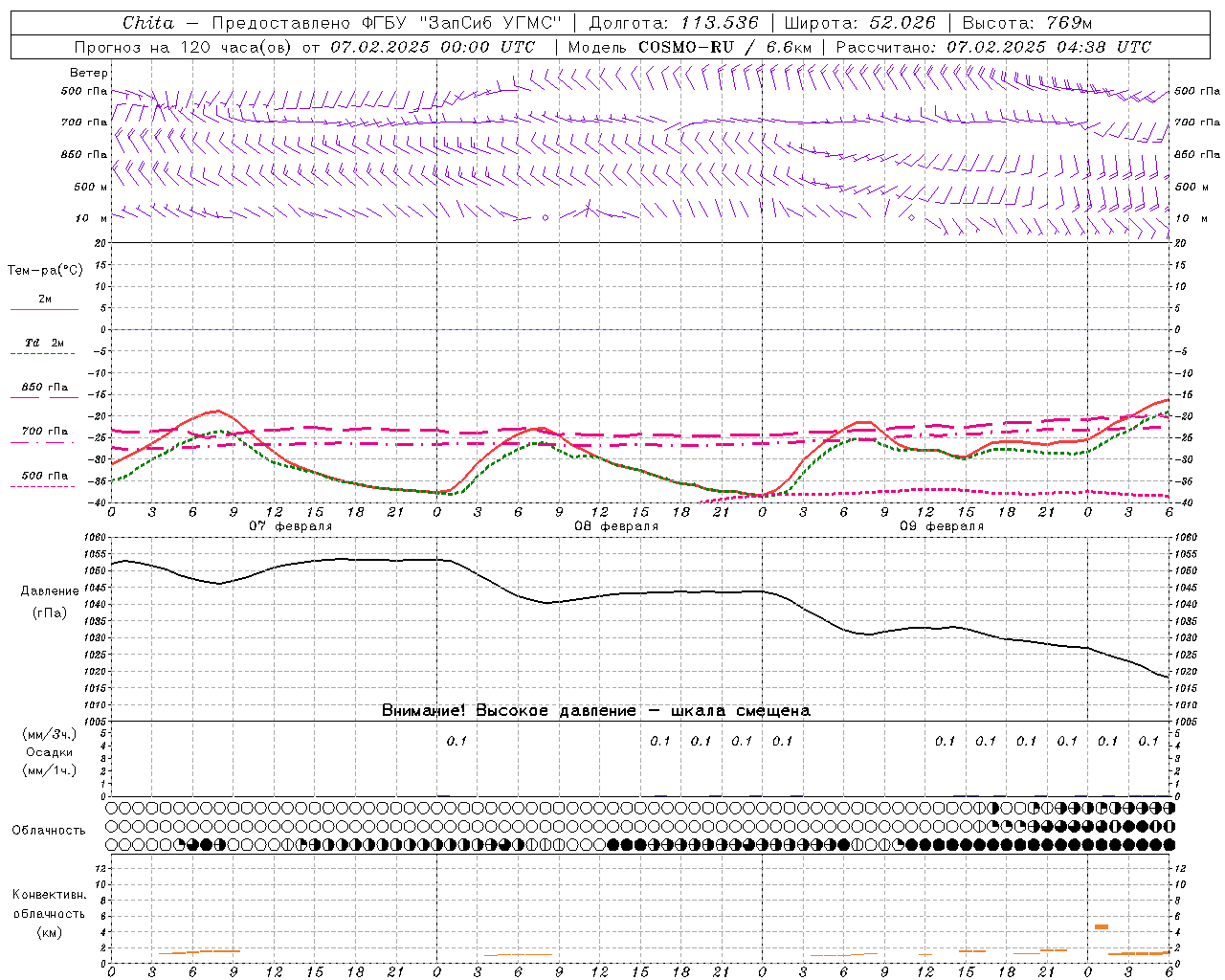Click the "500 м" label on wind panel's left axis
This screenshot has width=1225, height=980.
pos(91,187)
